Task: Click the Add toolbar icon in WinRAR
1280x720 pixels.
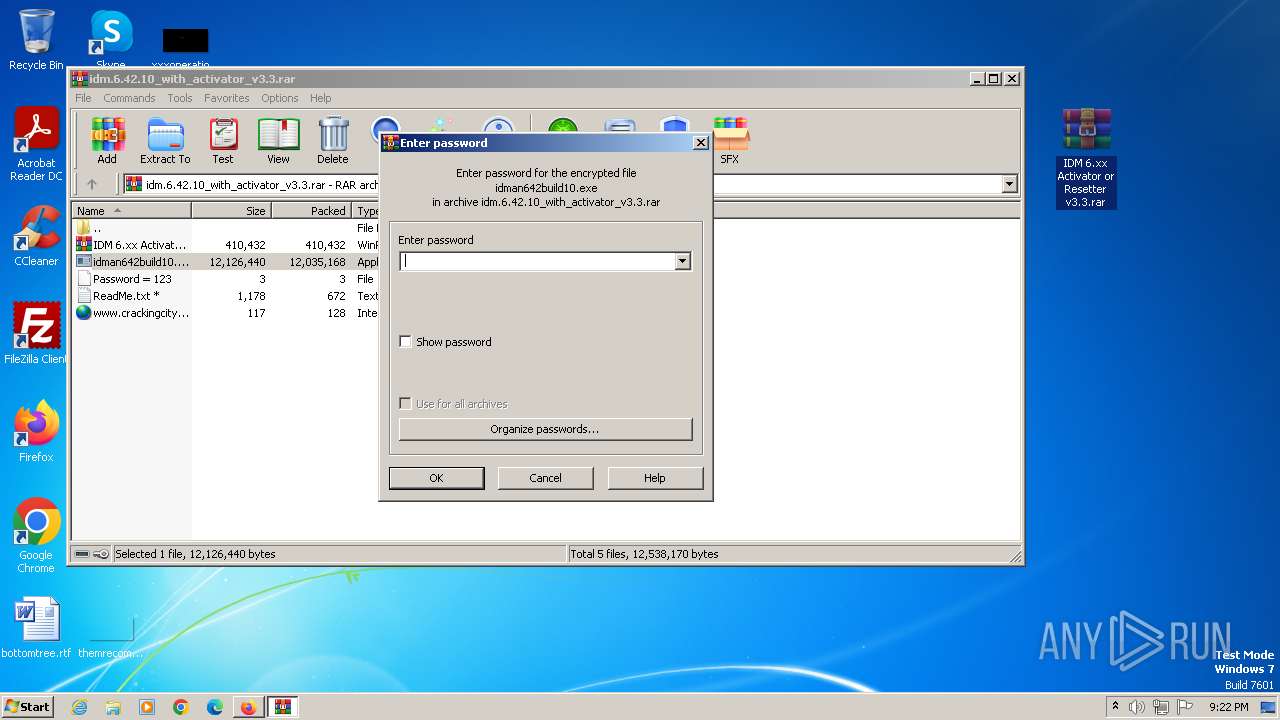Action: click(107, 141)
